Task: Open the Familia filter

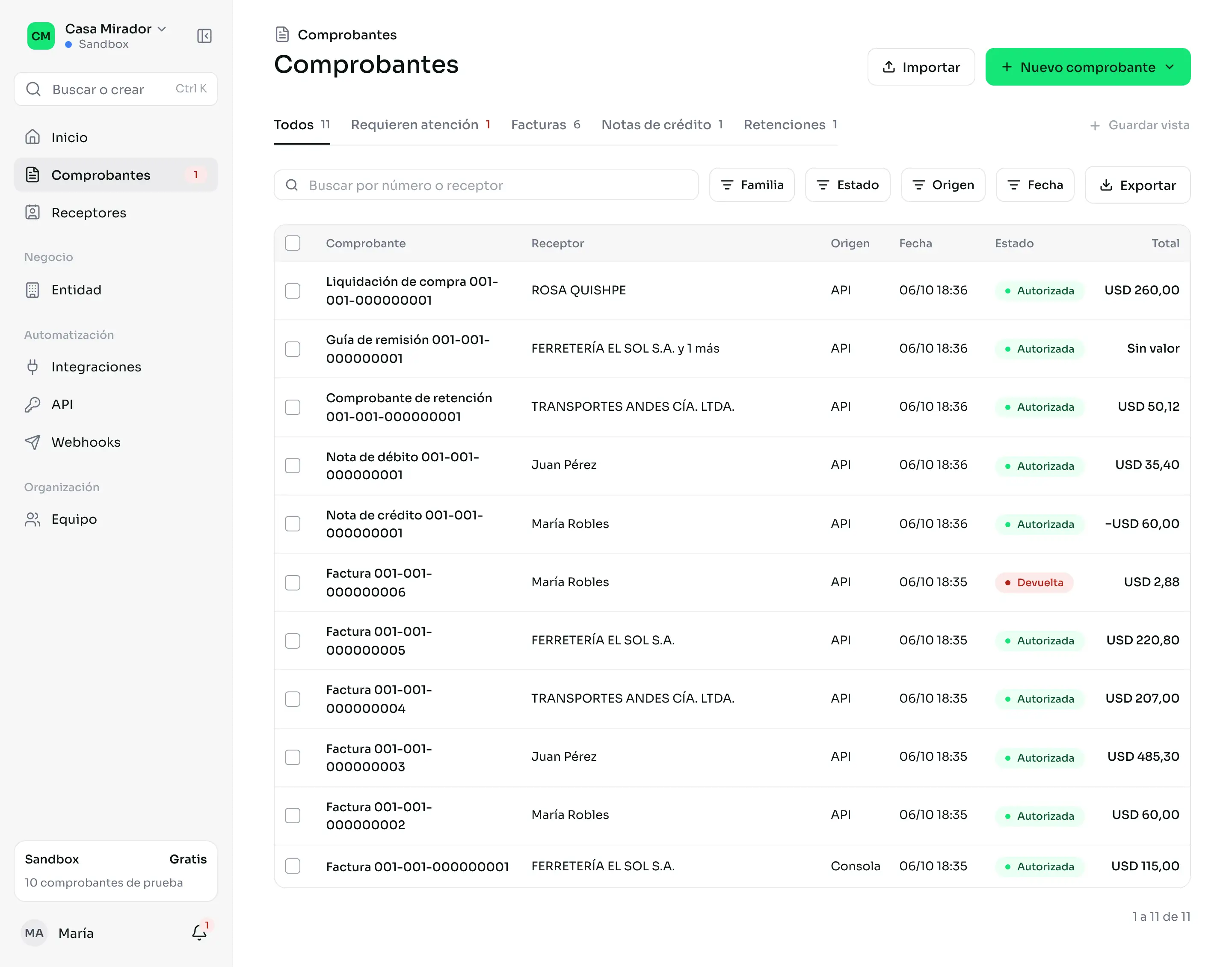Action: 752,185
